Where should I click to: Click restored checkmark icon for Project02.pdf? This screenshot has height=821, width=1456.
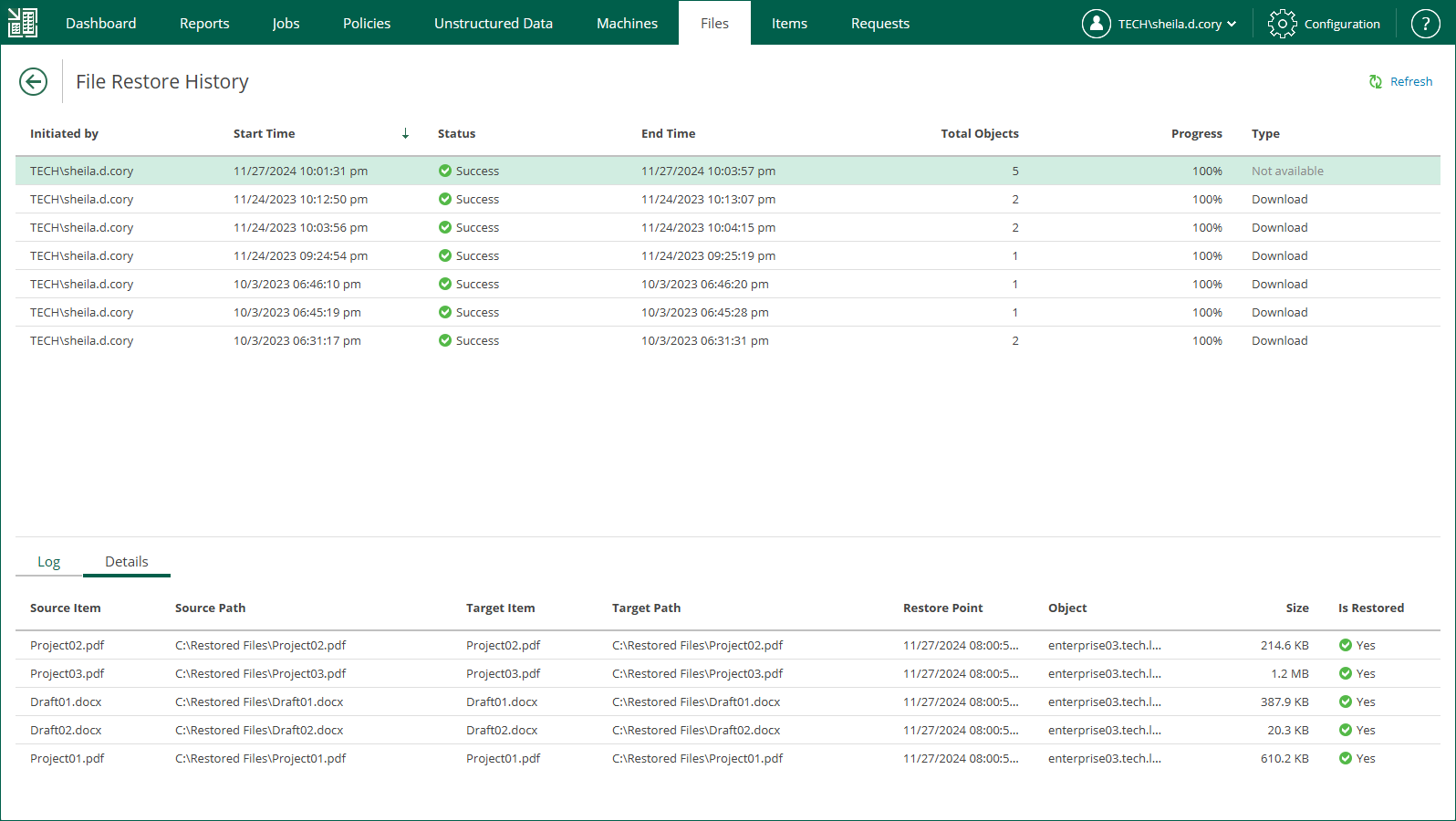click(1346, 646)
